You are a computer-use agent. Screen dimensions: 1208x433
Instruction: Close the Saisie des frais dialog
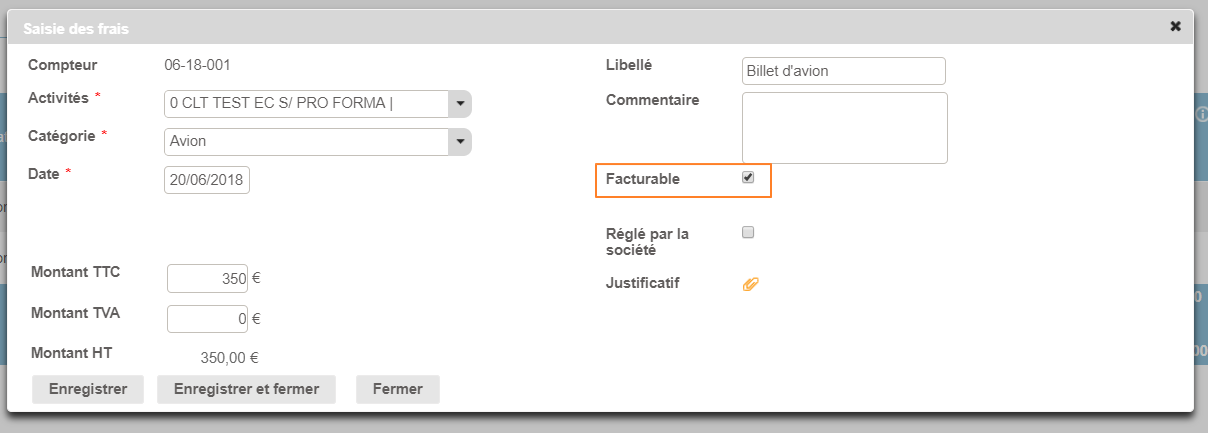pyautogui.click(x=1175, y=26)
